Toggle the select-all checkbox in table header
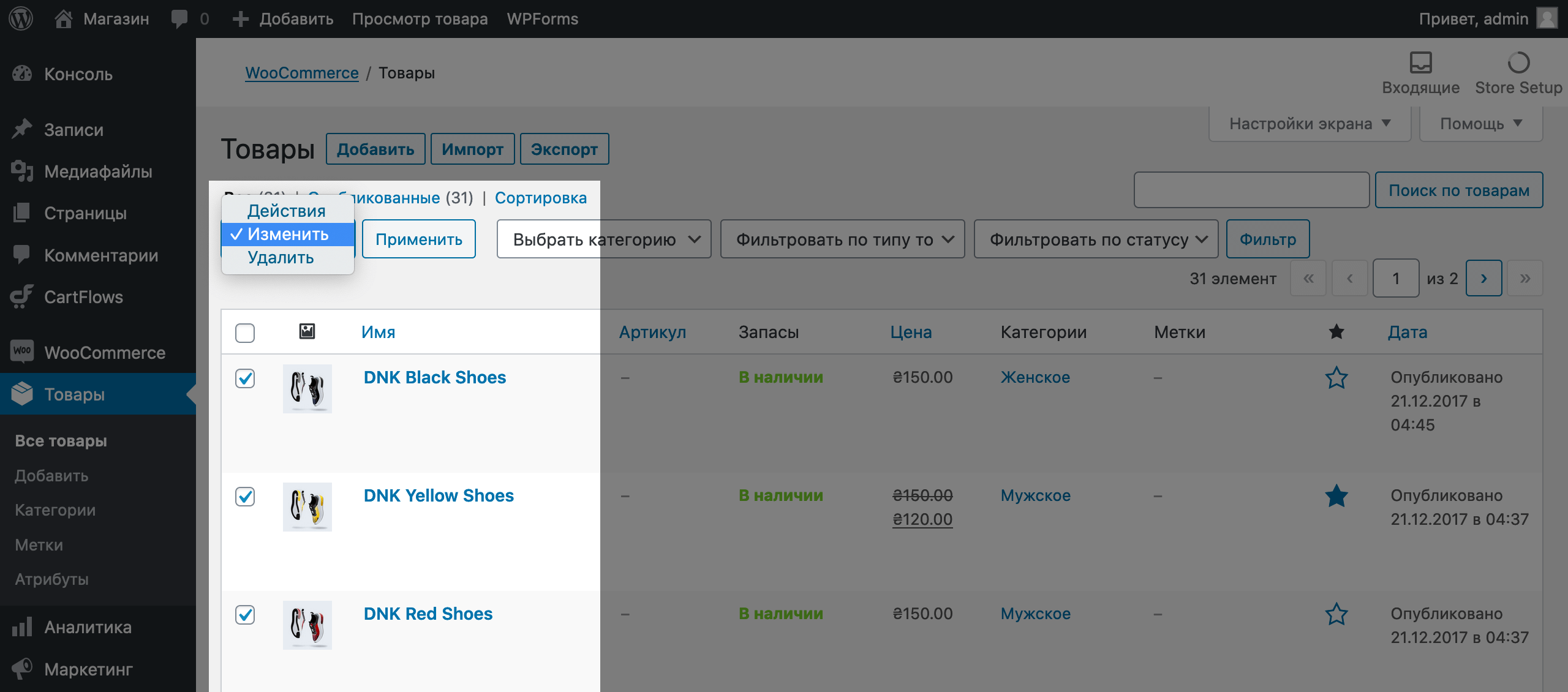The image size is (1568, 692). (x=245, y=333)
